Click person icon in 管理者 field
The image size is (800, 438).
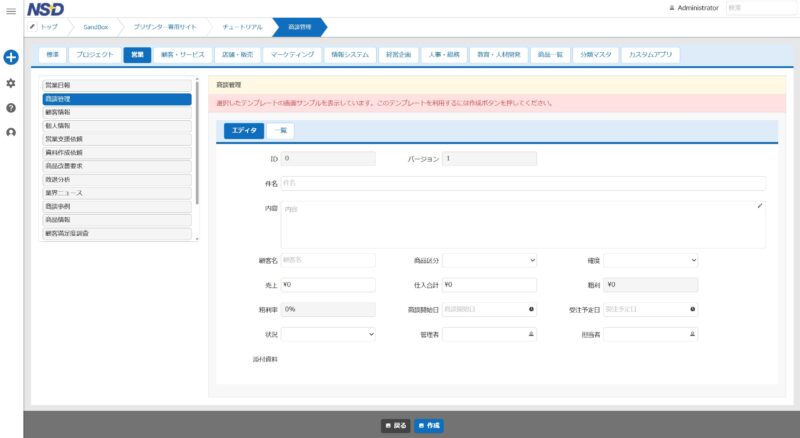tap(530, 334)
